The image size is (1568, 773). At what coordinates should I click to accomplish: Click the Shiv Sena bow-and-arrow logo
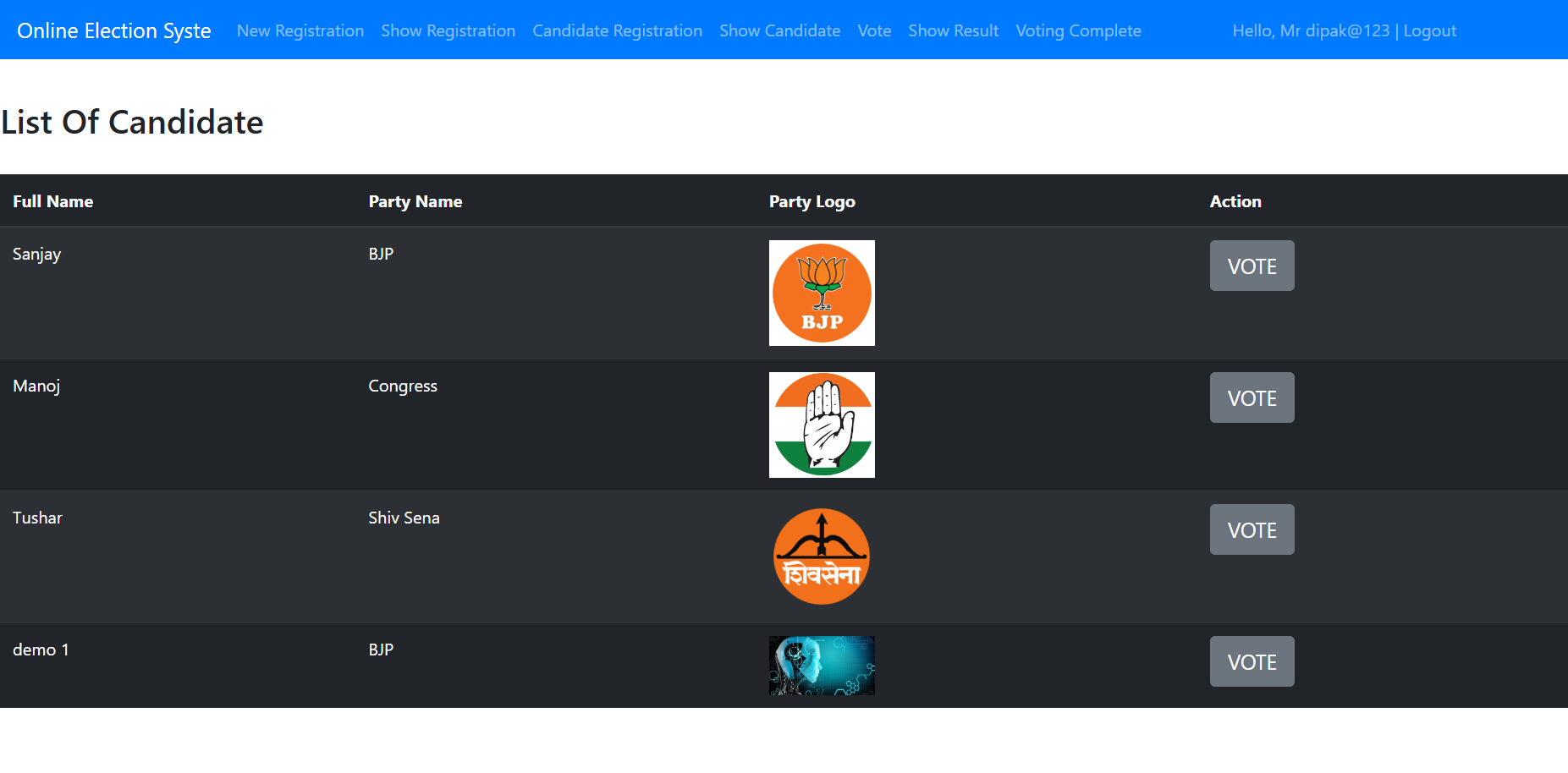point(822,556)
